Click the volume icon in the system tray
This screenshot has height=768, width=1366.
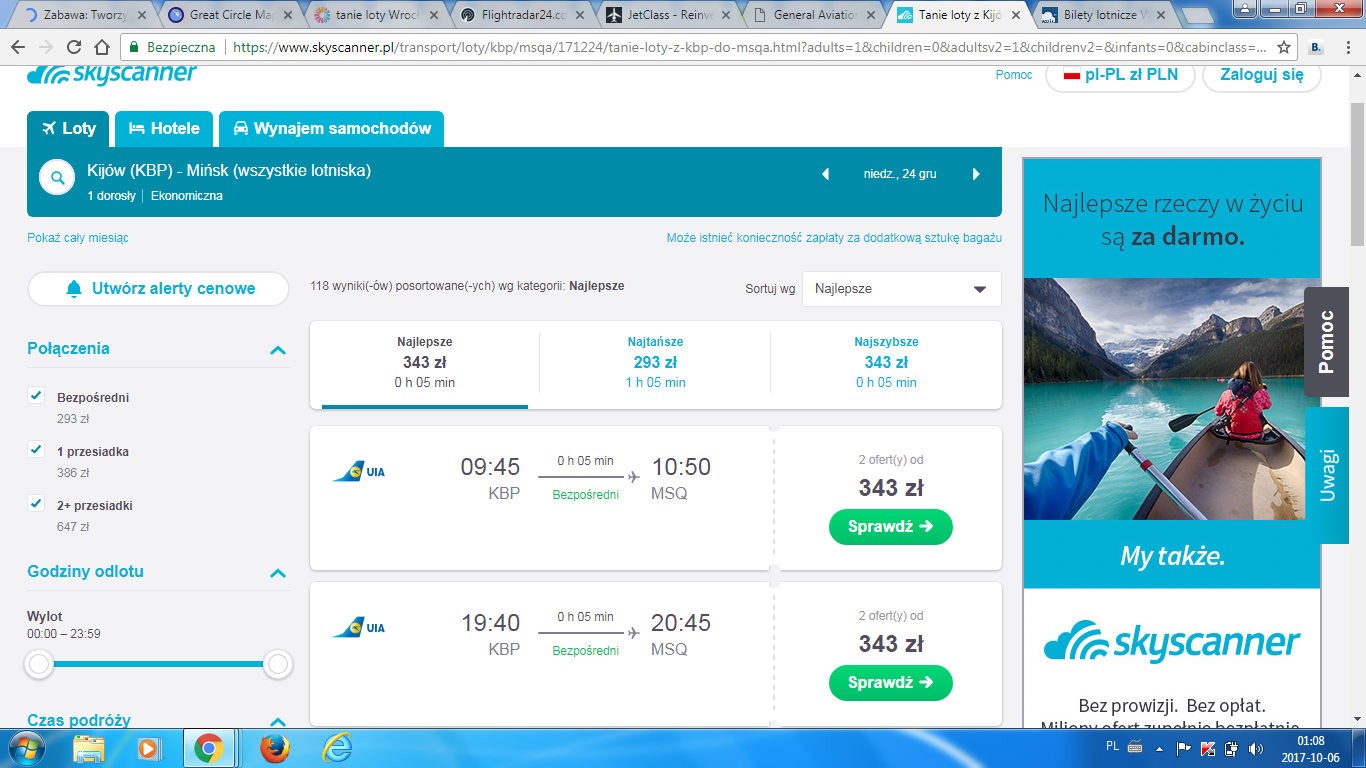[x=1255, y=748]
